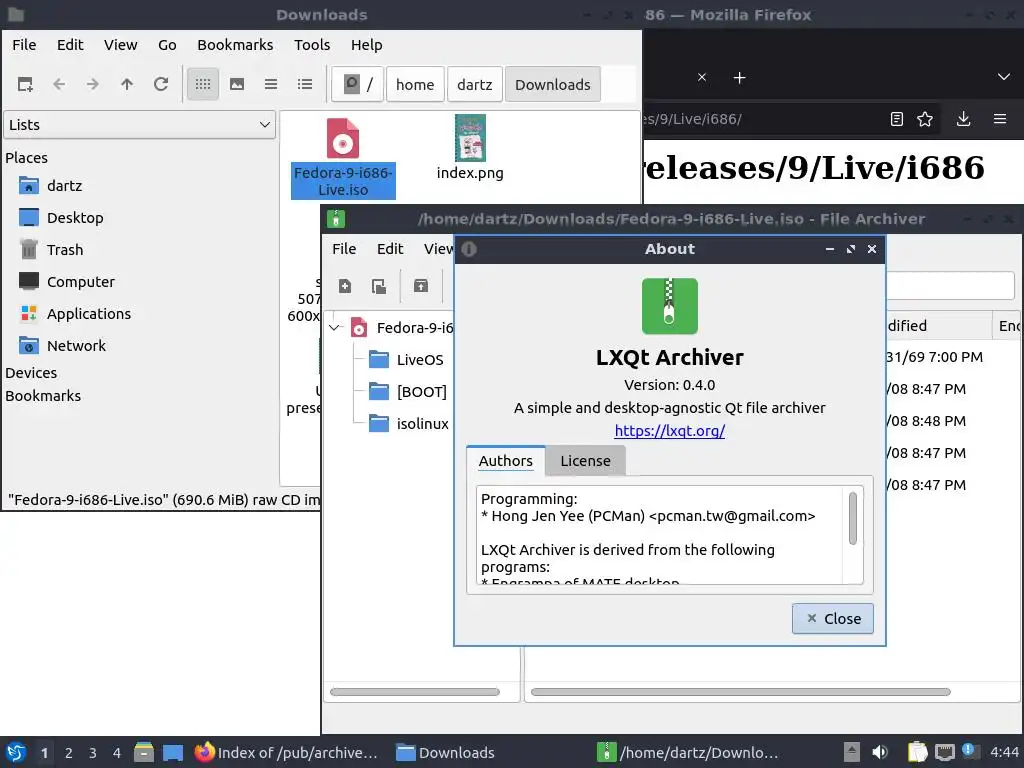Screen dimensions: 1024x768
Task: Click the file list horizontal scrollbar
Action: click(741, 692)
